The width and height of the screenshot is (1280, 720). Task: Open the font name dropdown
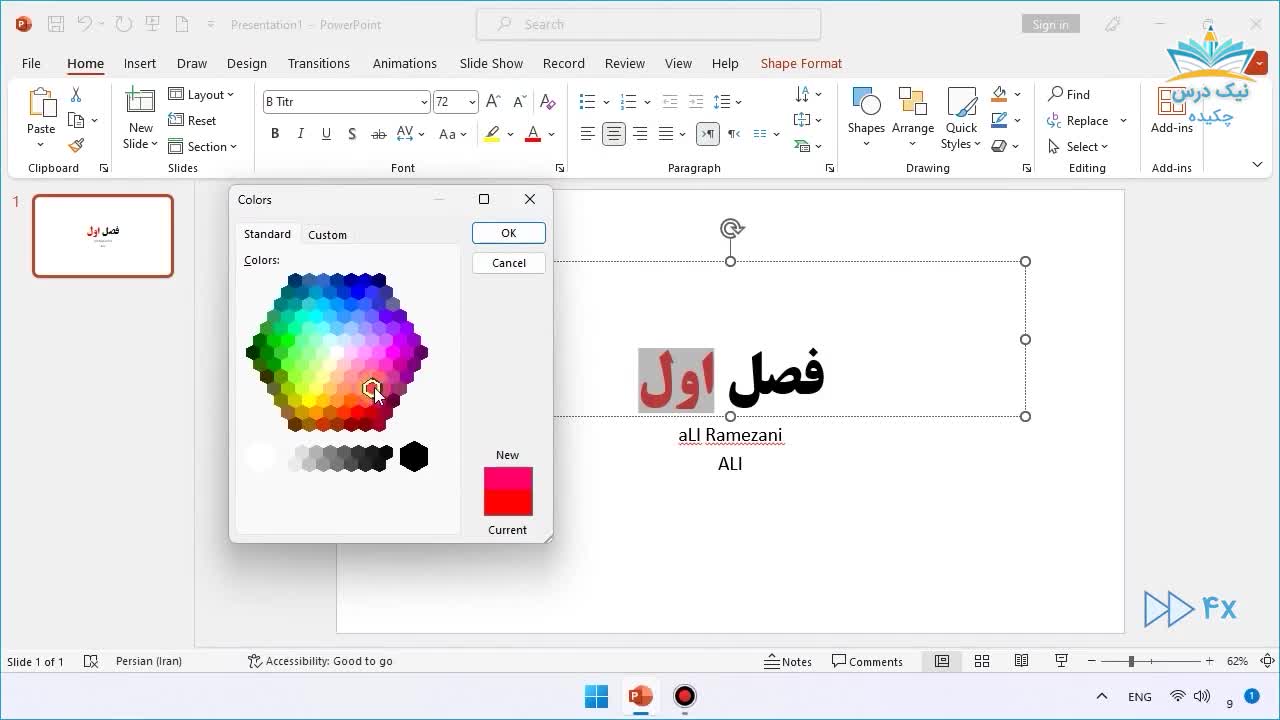tap(425, 101)
